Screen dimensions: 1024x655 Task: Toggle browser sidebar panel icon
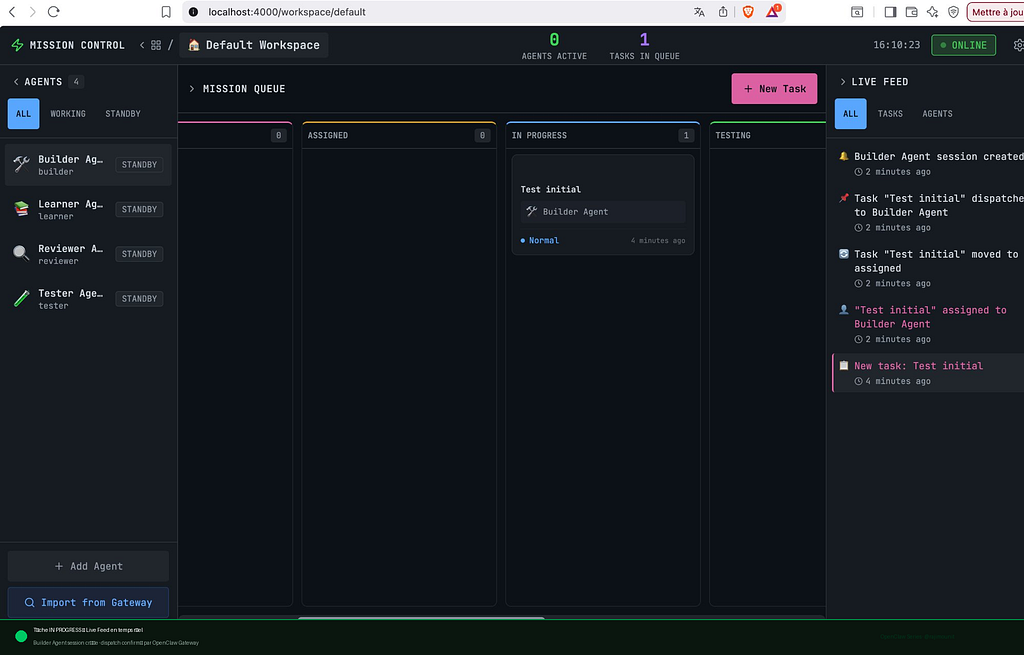(x=890, y=12)
